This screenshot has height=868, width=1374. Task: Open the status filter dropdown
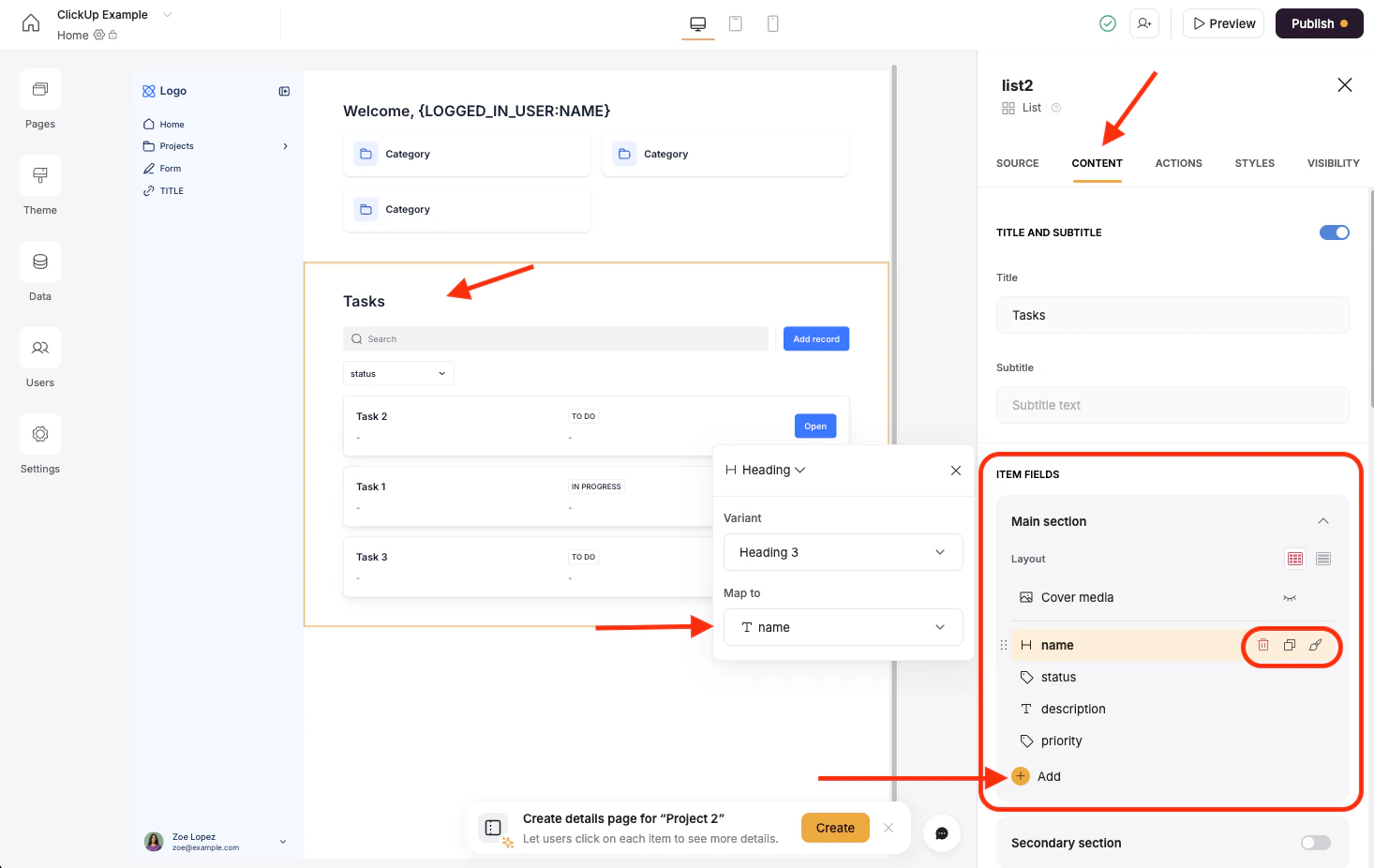tap(398, 373)
